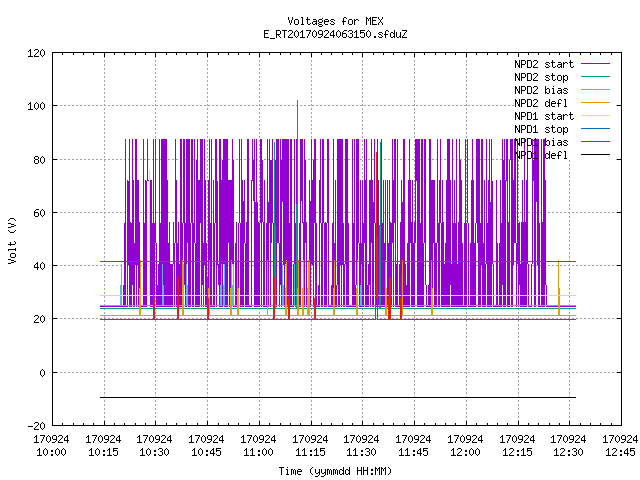The height and width of the screenshot is (480, 640).
Task: Click the 'NPD1 defl' legend label
Action: 541,156
